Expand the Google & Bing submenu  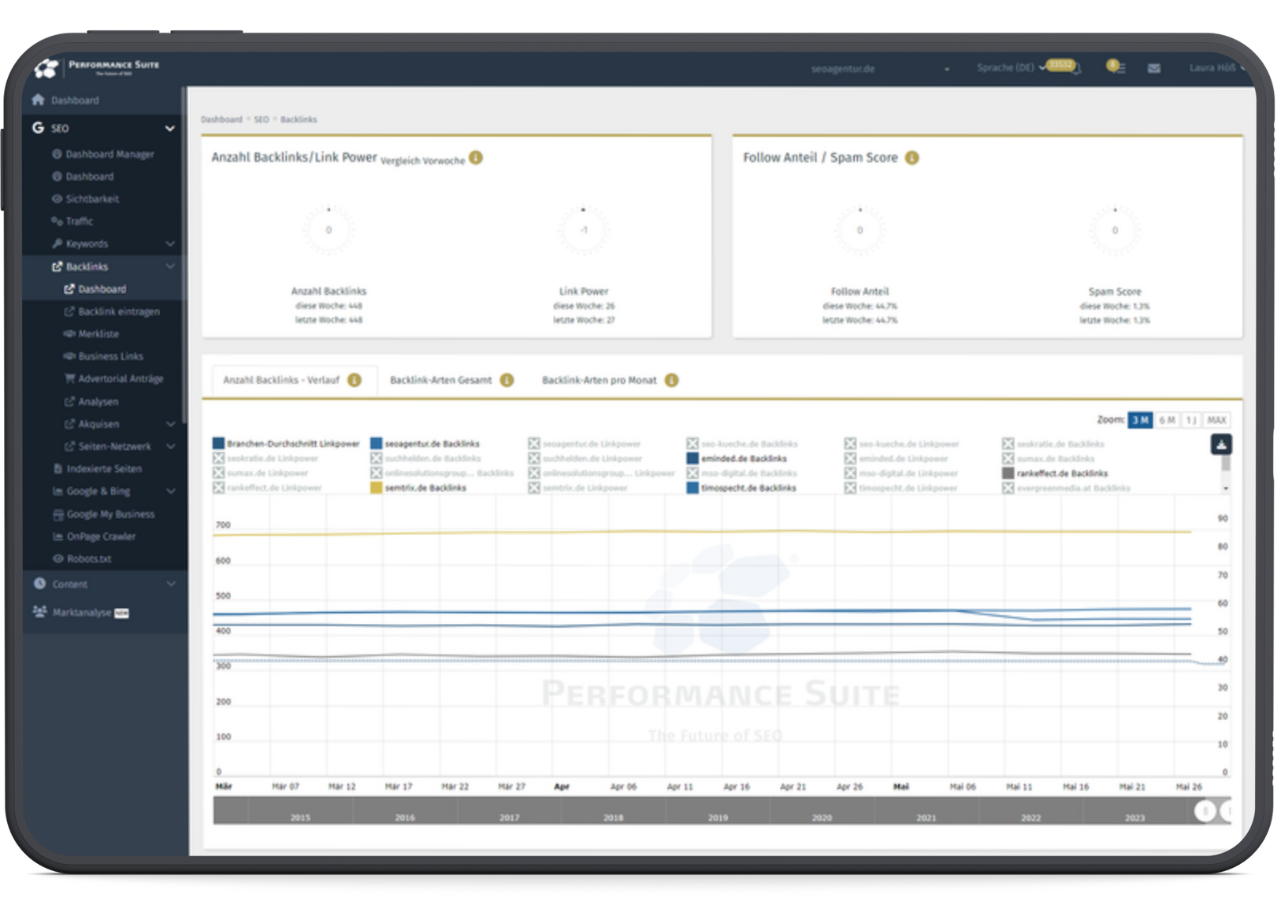click(170, 491)
